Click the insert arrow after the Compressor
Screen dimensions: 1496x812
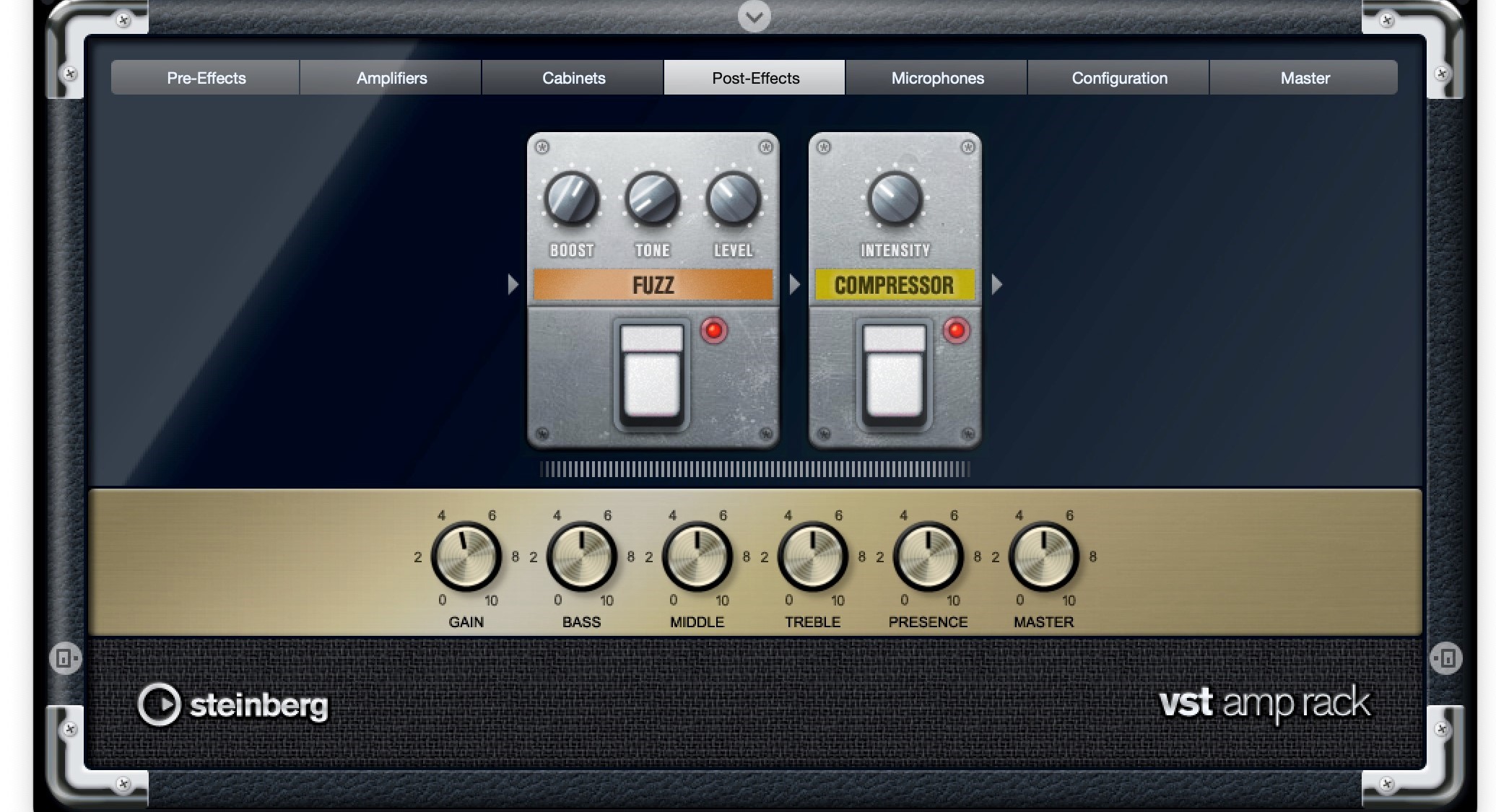996,284
